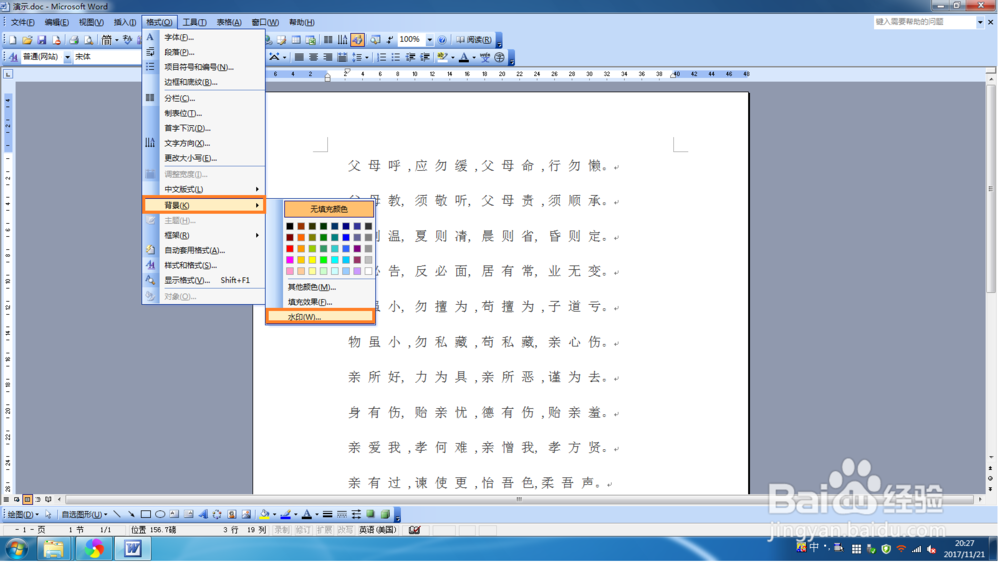Click the Save floppy disk icon
The width and height of the screenshot is (1000, 564).
click(x=41, y=40)
